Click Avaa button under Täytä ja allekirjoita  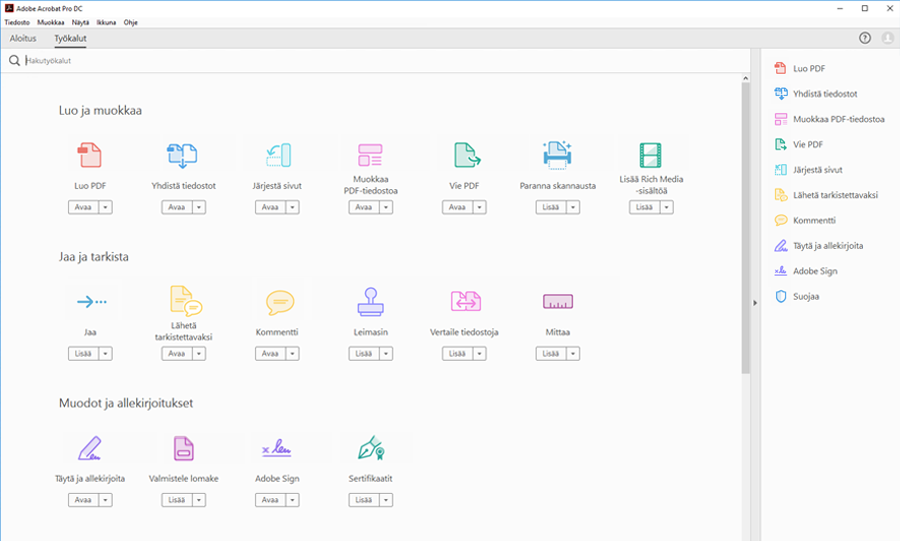click(83, 500)
